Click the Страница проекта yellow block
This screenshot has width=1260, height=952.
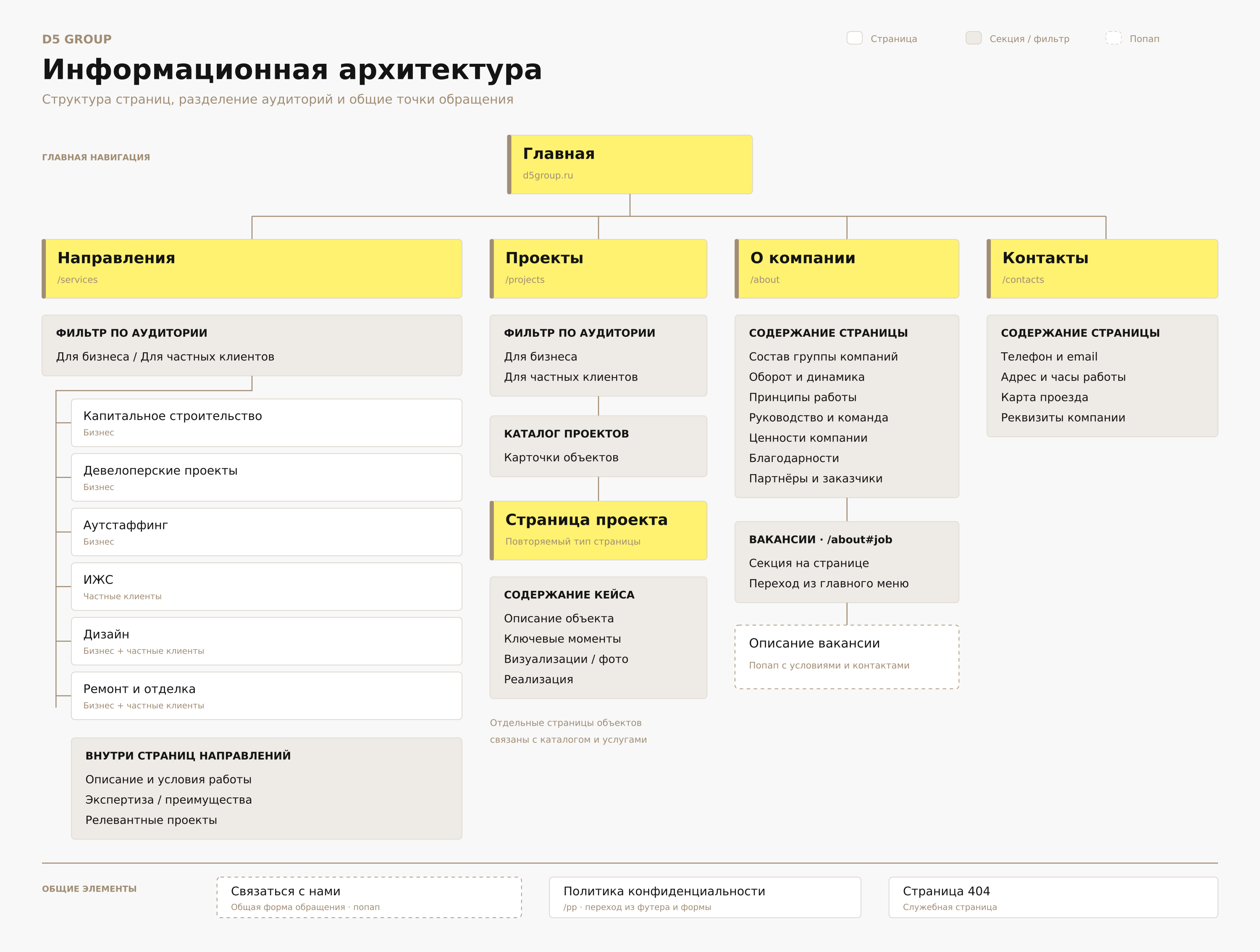[x=598, y=531]
